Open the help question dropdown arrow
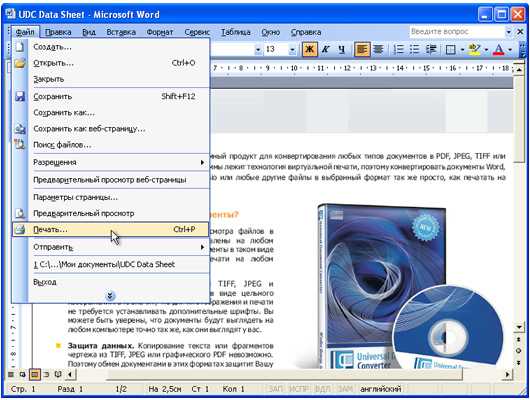This screenshot has width=530, height=400. pyautogui.click(x=509, y=32)
